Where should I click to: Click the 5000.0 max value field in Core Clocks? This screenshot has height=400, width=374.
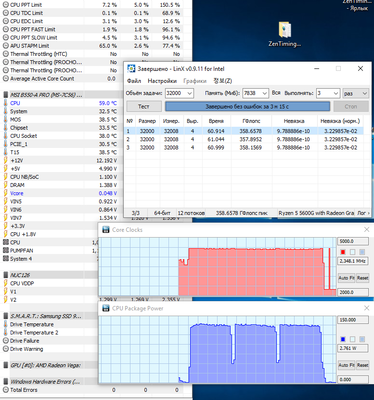click(353, 241)
